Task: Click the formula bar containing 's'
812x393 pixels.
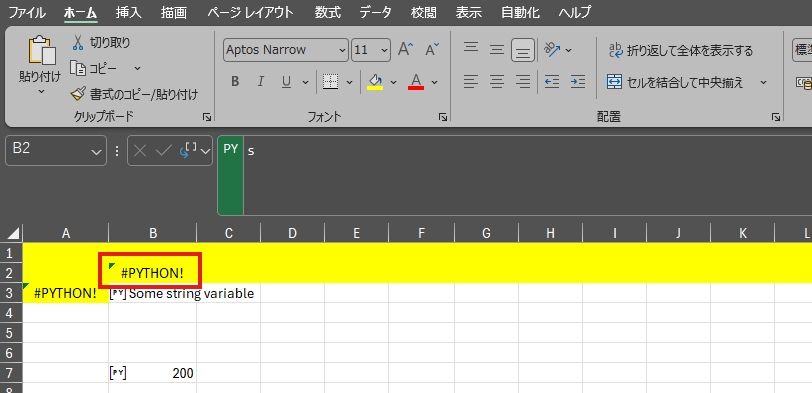Action: (527, 176)
